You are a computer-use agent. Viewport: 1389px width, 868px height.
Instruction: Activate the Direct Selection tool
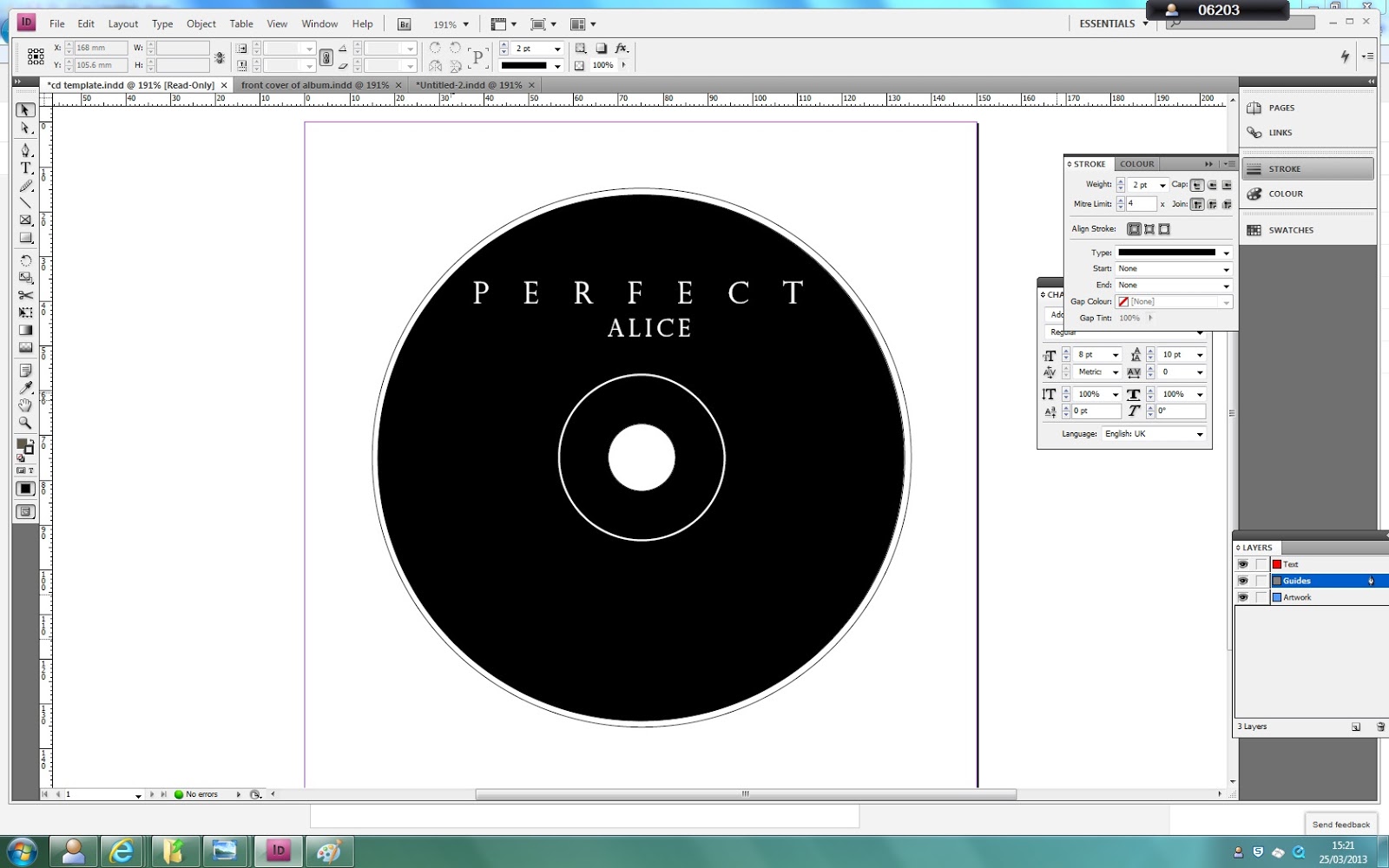(25, 128)
